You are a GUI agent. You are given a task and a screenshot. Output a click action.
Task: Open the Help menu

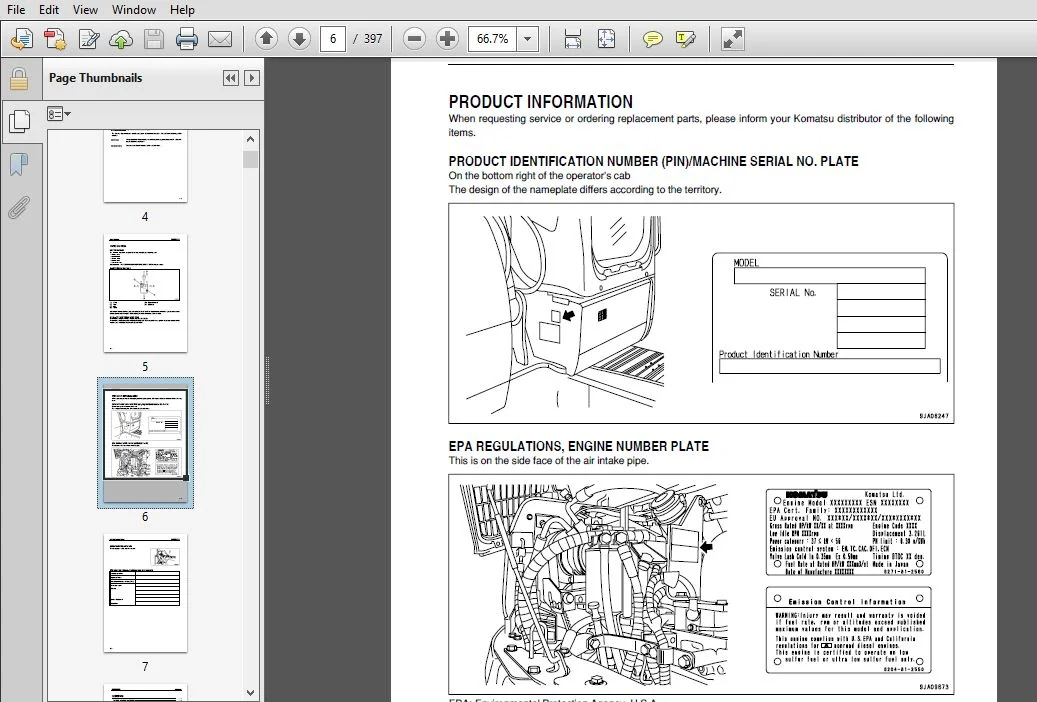(182, 10)
